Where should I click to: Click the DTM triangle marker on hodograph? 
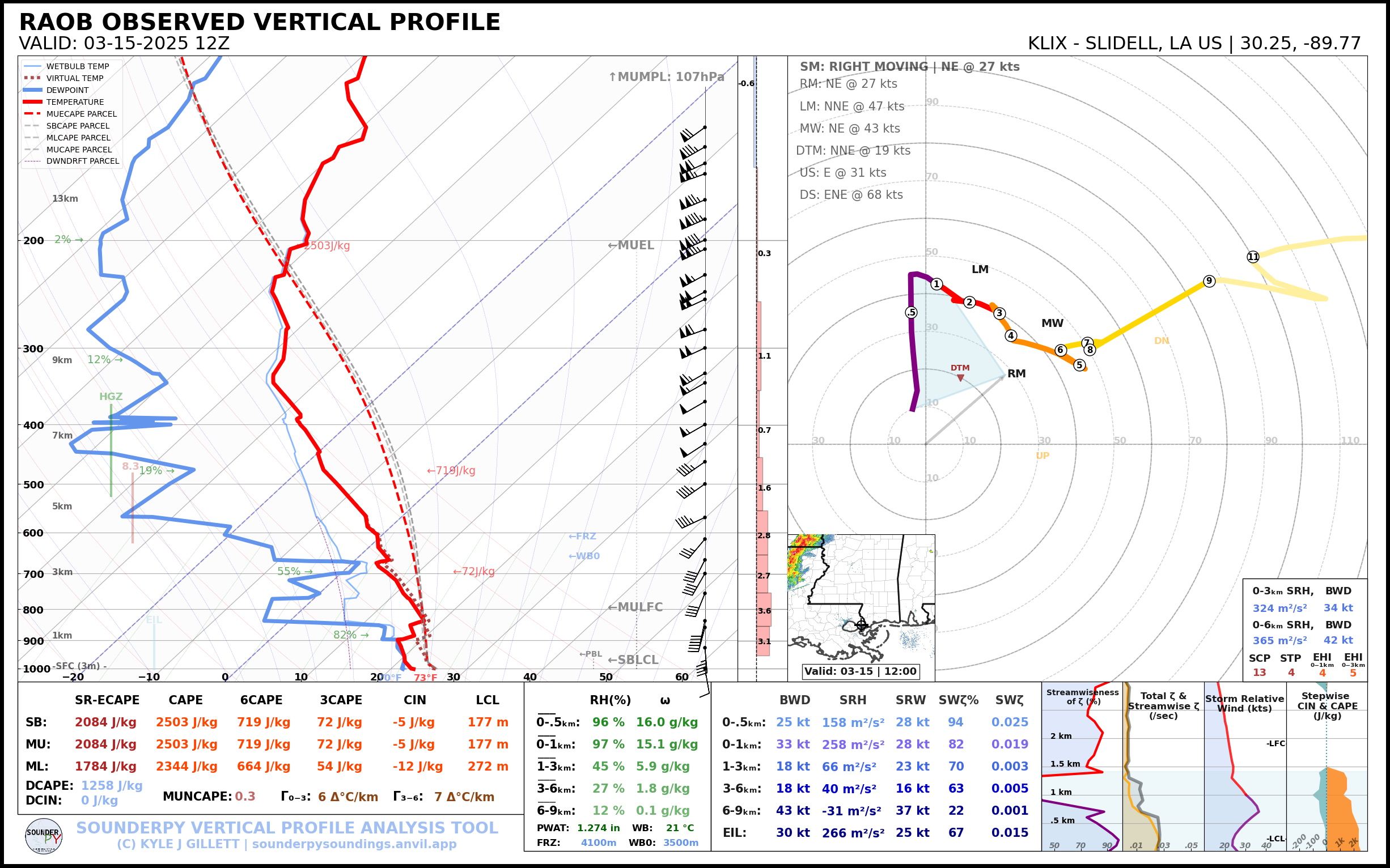click(960, 378)
